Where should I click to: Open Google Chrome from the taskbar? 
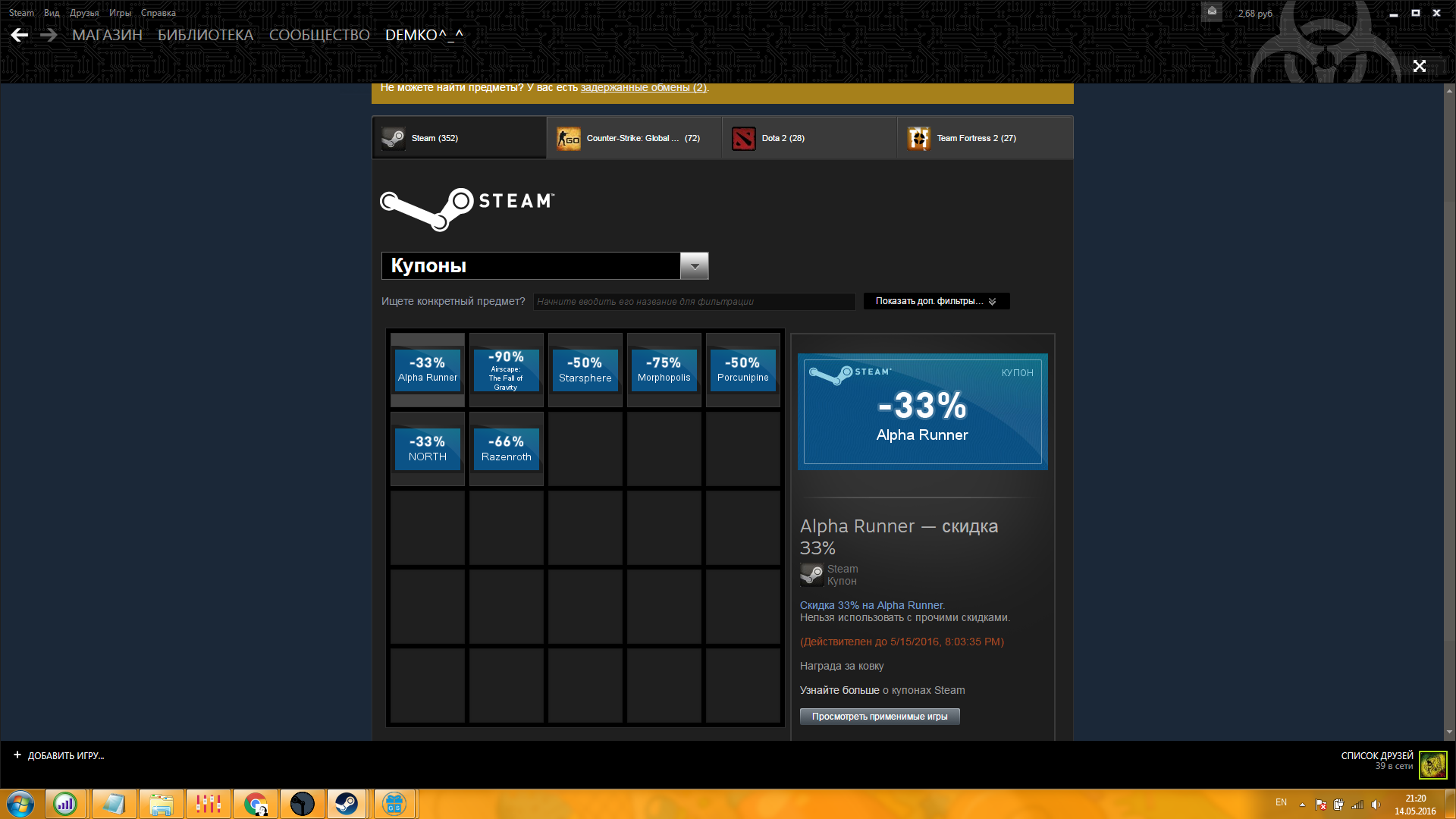click(256, 804)
